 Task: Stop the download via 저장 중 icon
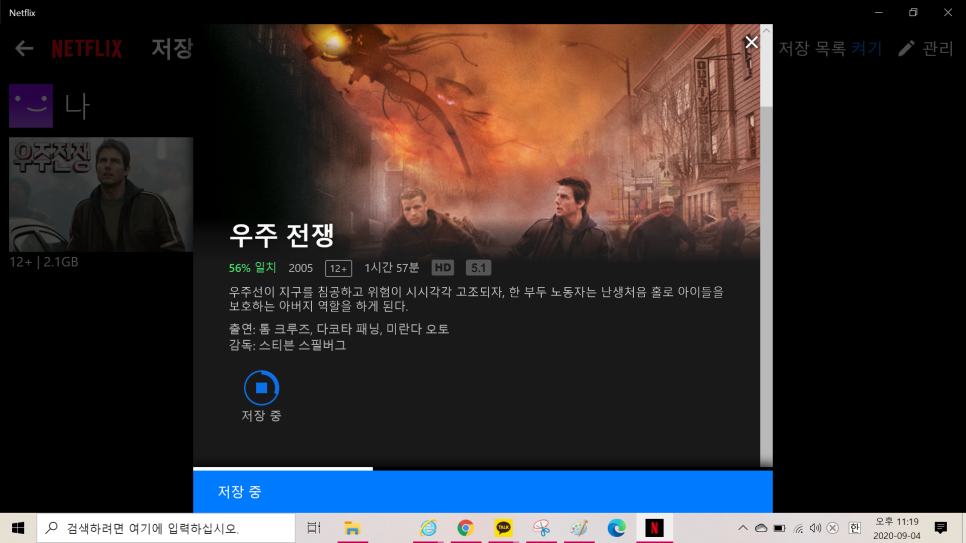click(261, 388)
